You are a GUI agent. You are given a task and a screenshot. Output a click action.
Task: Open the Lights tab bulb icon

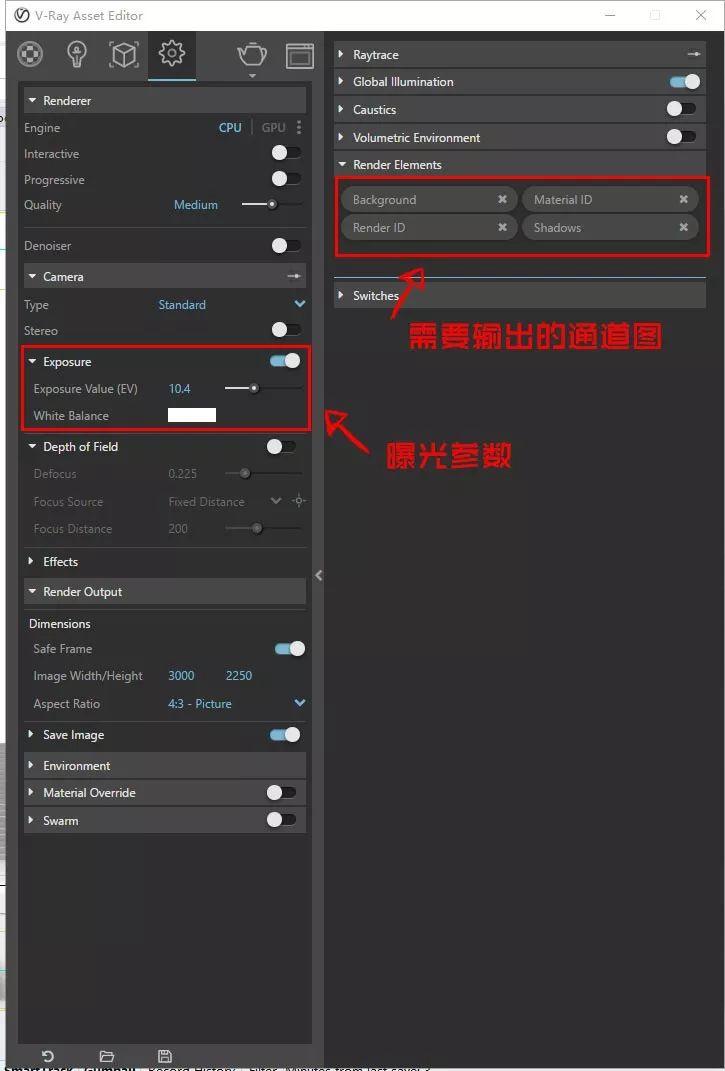(x=77, y=54)
